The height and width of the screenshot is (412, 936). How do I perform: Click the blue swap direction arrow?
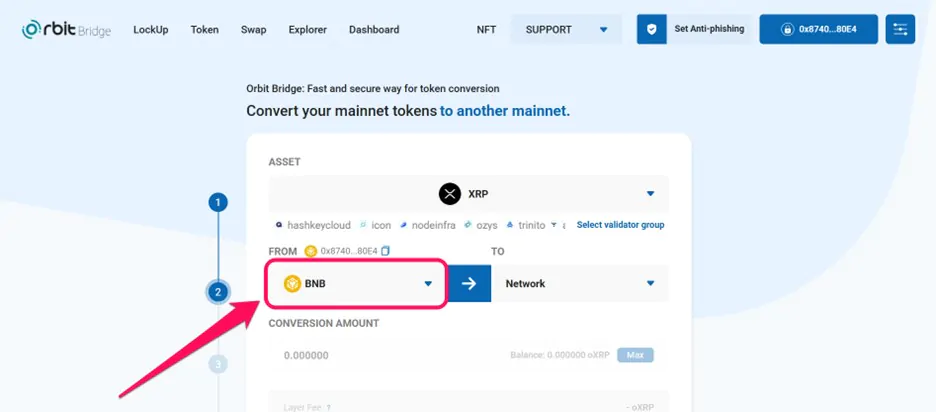click(469, 284)
